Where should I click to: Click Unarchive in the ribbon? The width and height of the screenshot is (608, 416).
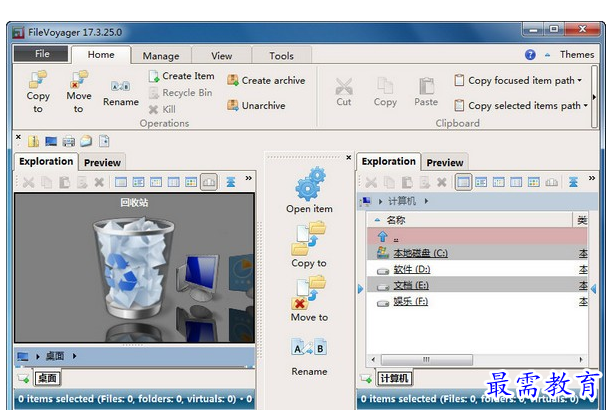click(256, 105)
